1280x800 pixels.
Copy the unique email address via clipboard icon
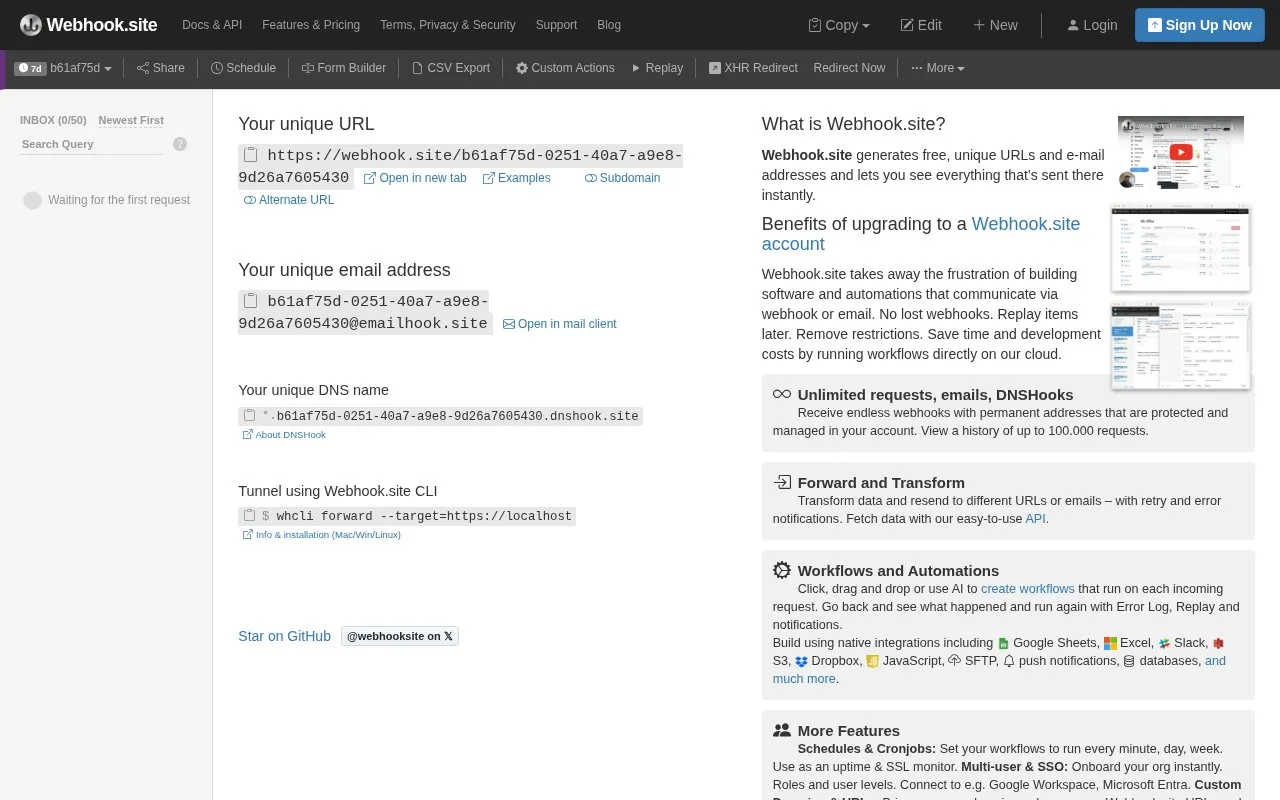251,301
